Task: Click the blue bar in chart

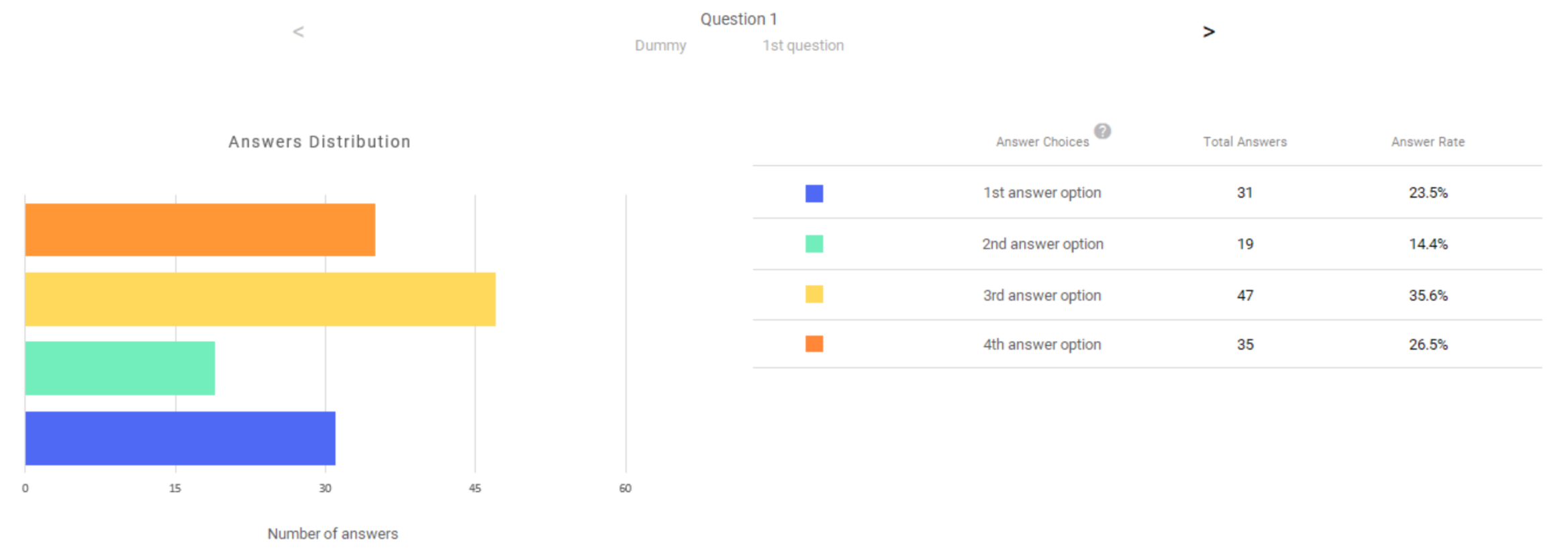Action: [x=181, y=438]
